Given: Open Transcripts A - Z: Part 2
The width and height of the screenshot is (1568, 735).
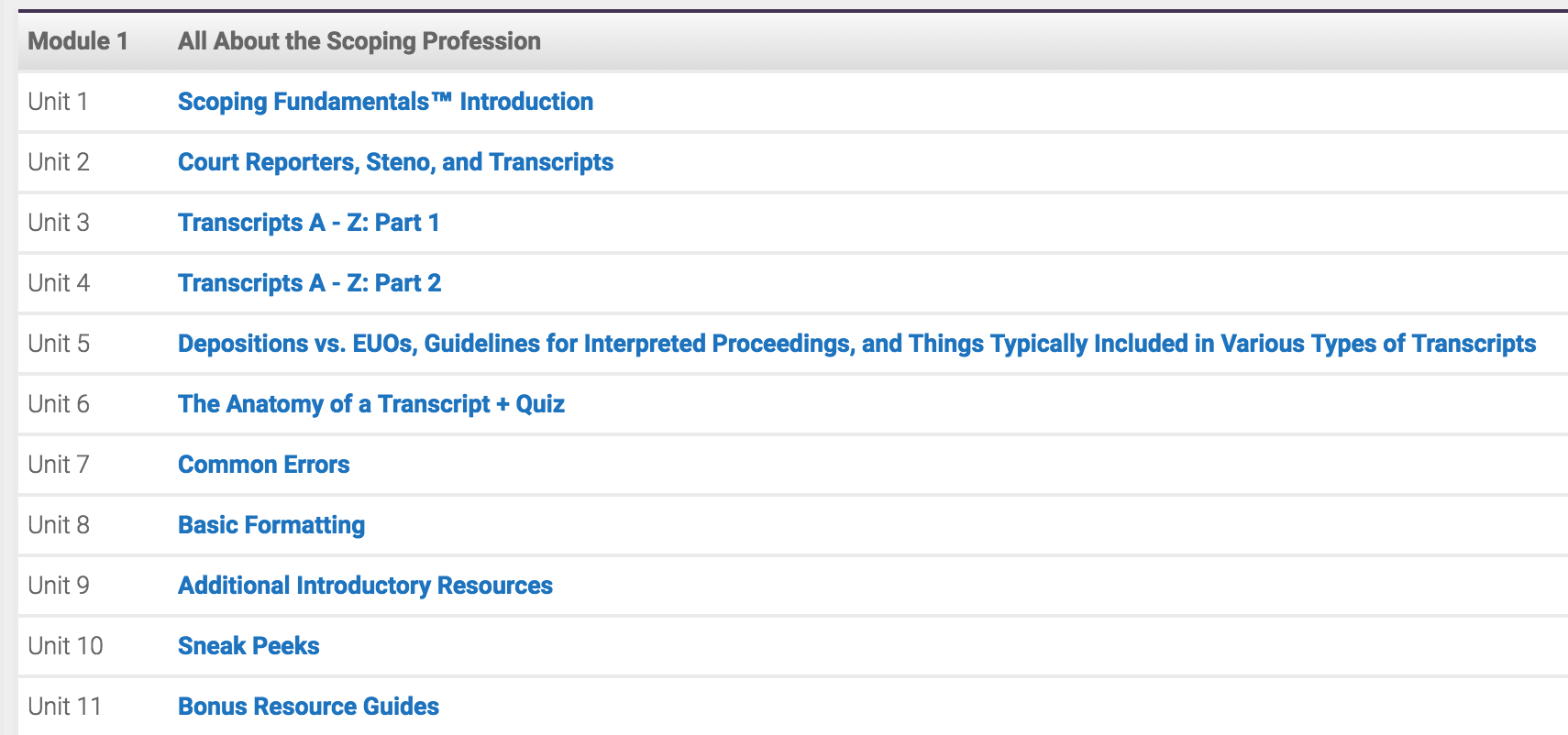Looking at the screenshot, I should click(310, 283).
